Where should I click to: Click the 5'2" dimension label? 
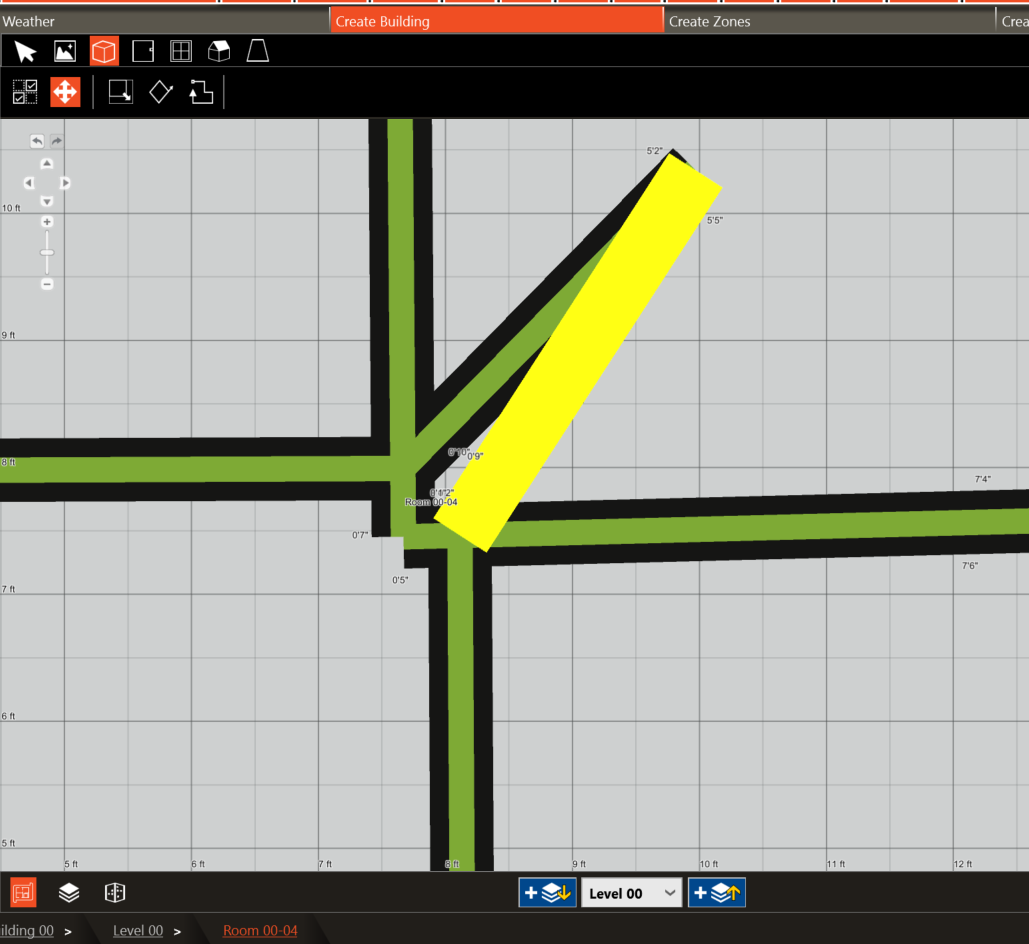(x=654, y=151)
